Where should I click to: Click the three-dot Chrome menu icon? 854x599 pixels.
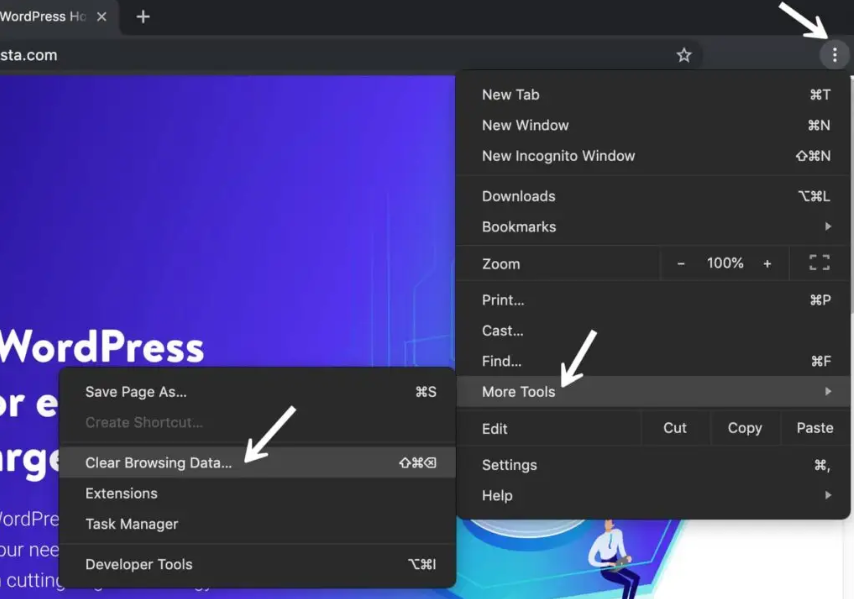834,55
